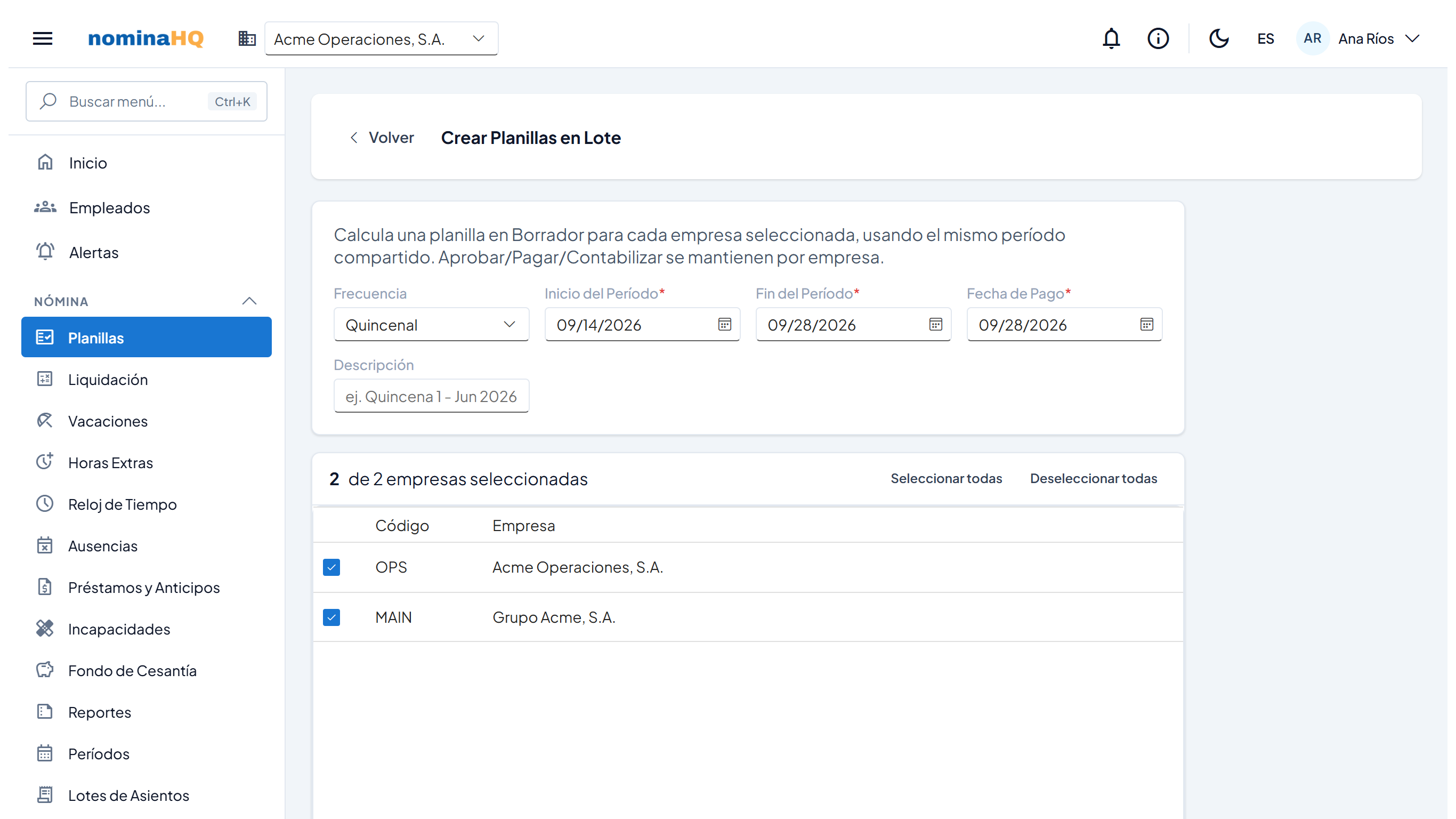This screenshot has height=819, width=1456.
Task: Open Reportes menu item
Action: pyautogui.click(x=147, y=712)
